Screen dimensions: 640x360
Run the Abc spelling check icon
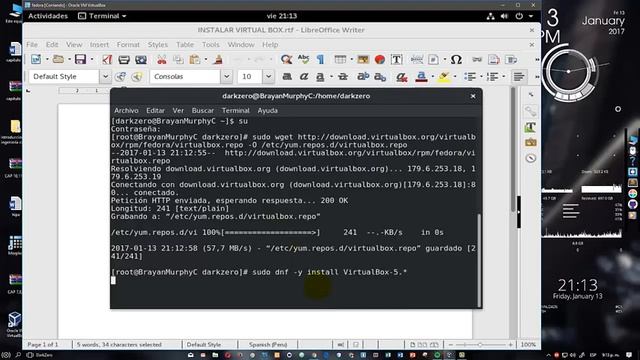pos(303,60)
